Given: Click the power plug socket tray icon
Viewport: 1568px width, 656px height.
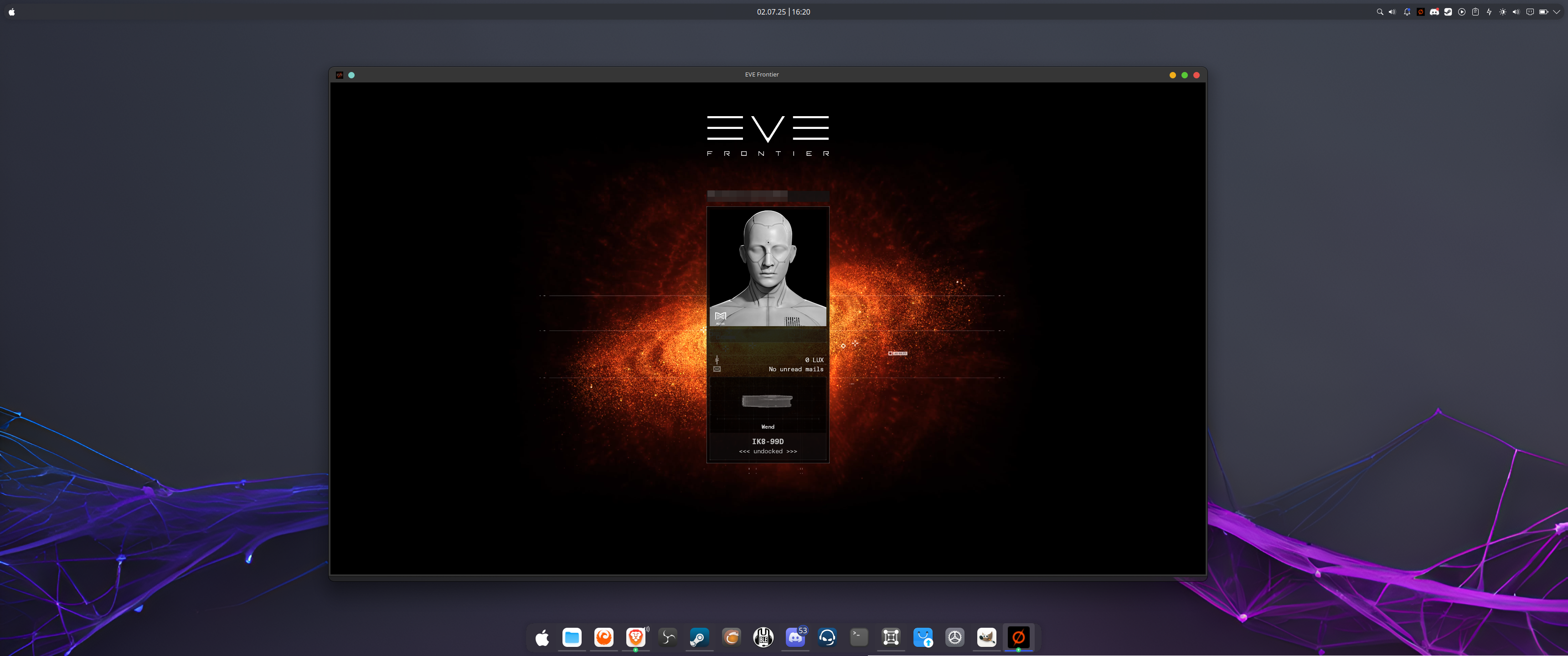Looking at the screenshot, I should pyautogui.click(x=1530, y=11).
